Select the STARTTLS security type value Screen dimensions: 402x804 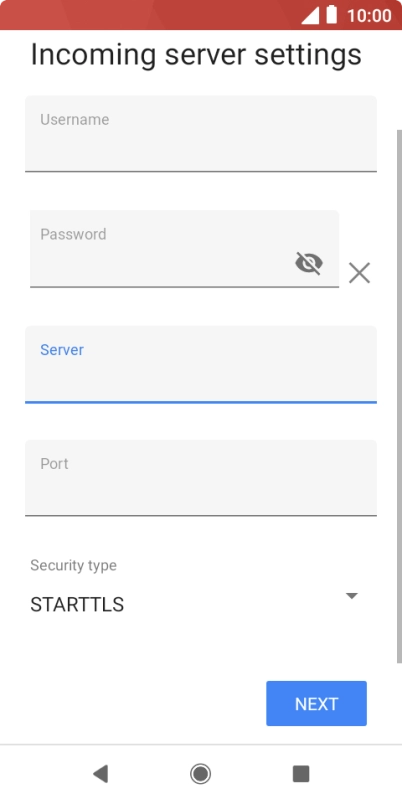tap(77, 605)
